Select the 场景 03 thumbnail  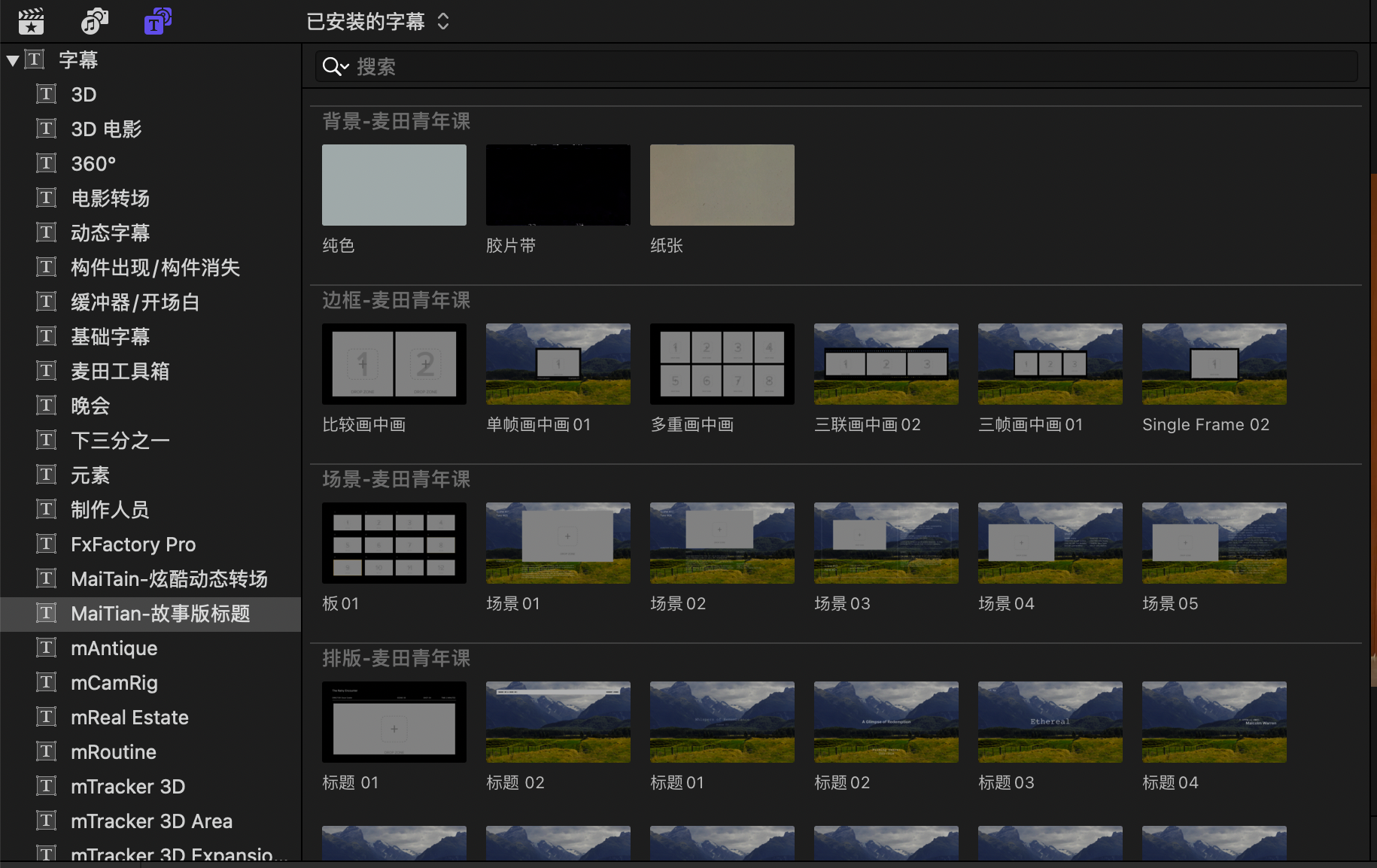(x=886, y=543)
